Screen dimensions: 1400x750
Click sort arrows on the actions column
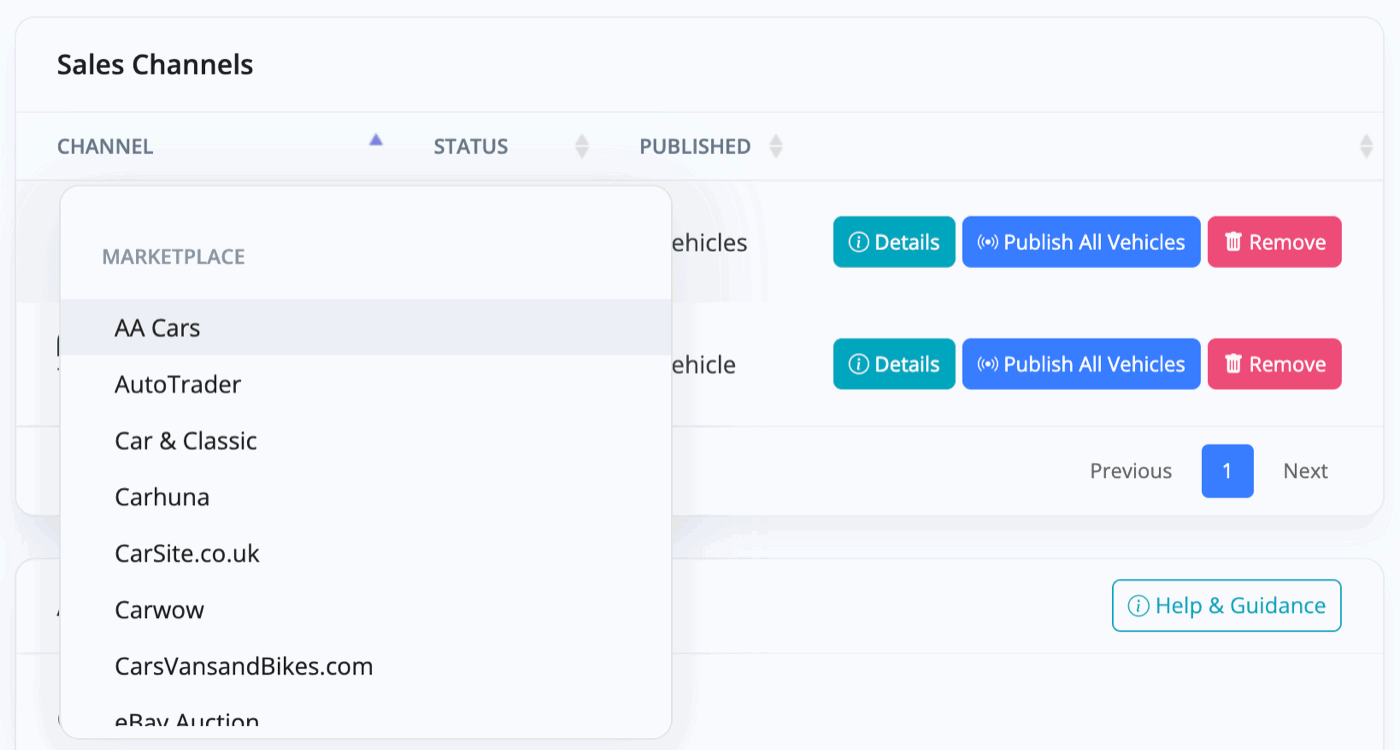click(x=1366, y=147)
